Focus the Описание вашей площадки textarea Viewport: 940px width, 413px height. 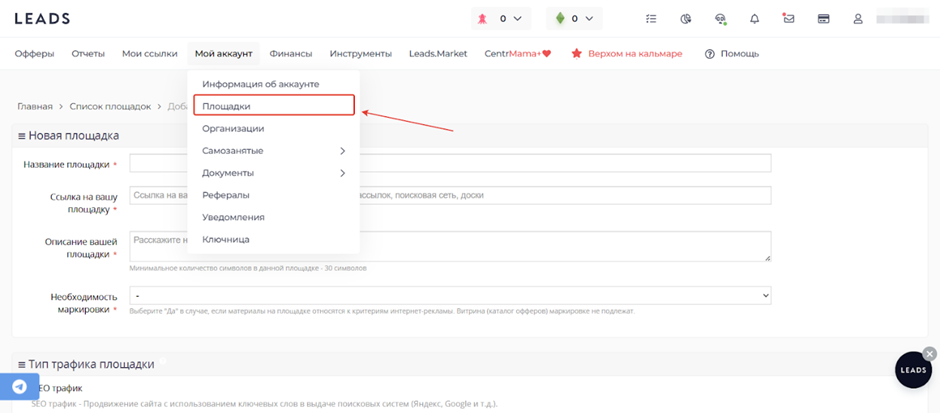coord(450,246)
